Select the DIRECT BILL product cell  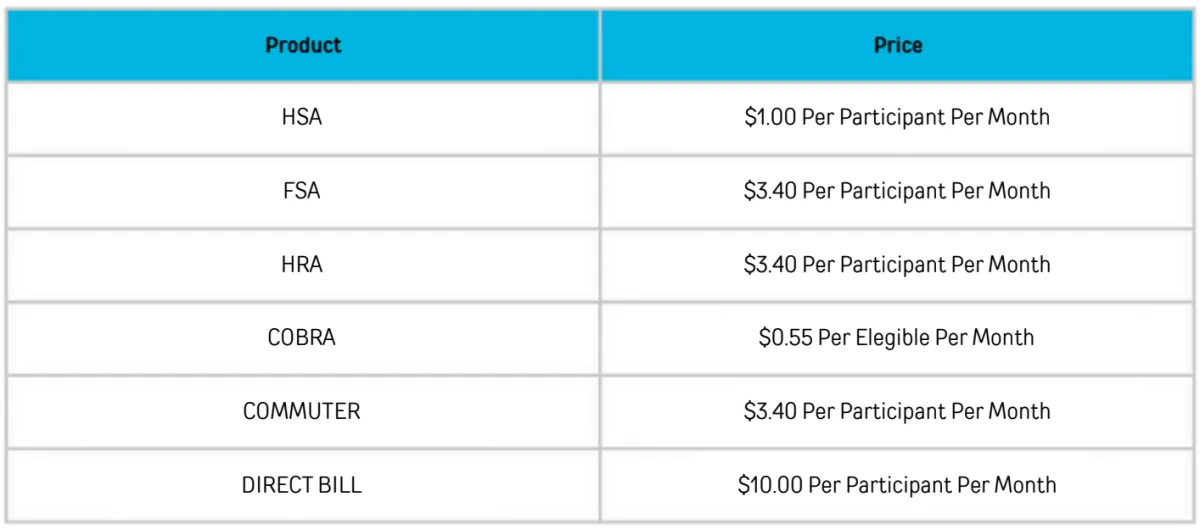303,486
